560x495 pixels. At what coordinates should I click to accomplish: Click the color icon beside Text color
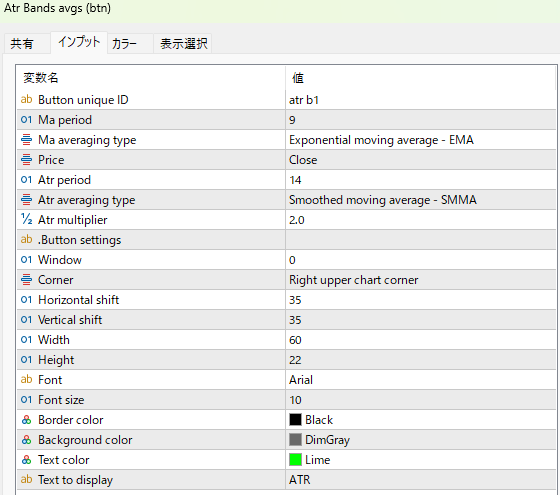(26, 460)
